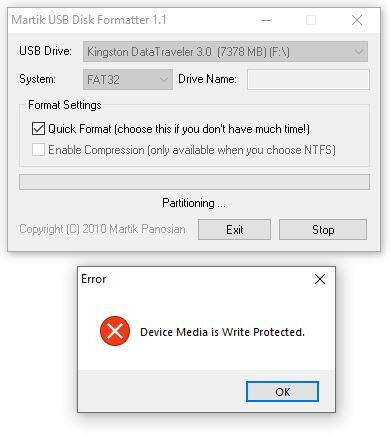Click the Device Media is Write Protected message
Screen dimensions: 390x435
[222, 332]
